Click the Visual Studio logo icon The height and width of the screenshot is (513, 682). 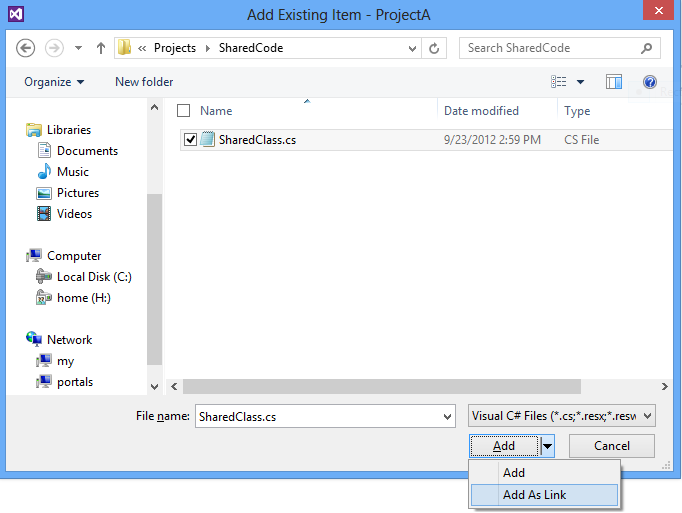click(x=16, y=14)
